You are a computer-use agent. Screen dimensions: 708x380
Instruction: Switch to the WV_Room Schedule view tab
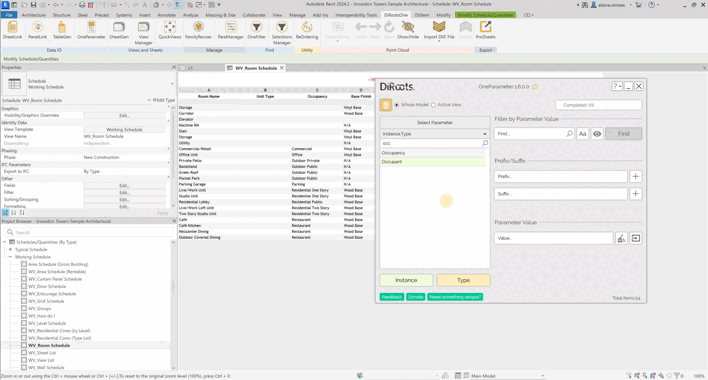coord(256,68)
